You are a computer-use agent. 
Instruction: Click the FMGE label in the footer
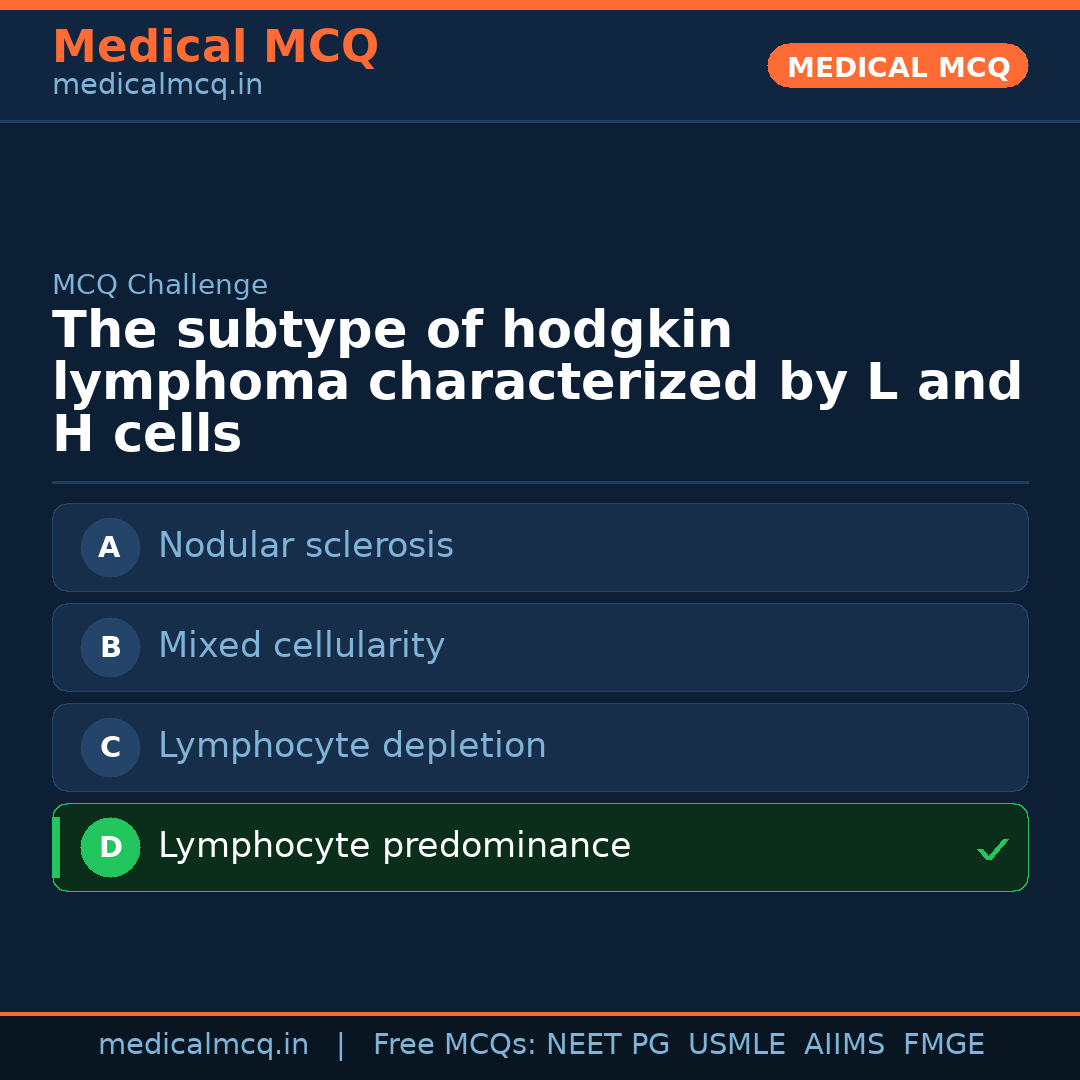943,1044
